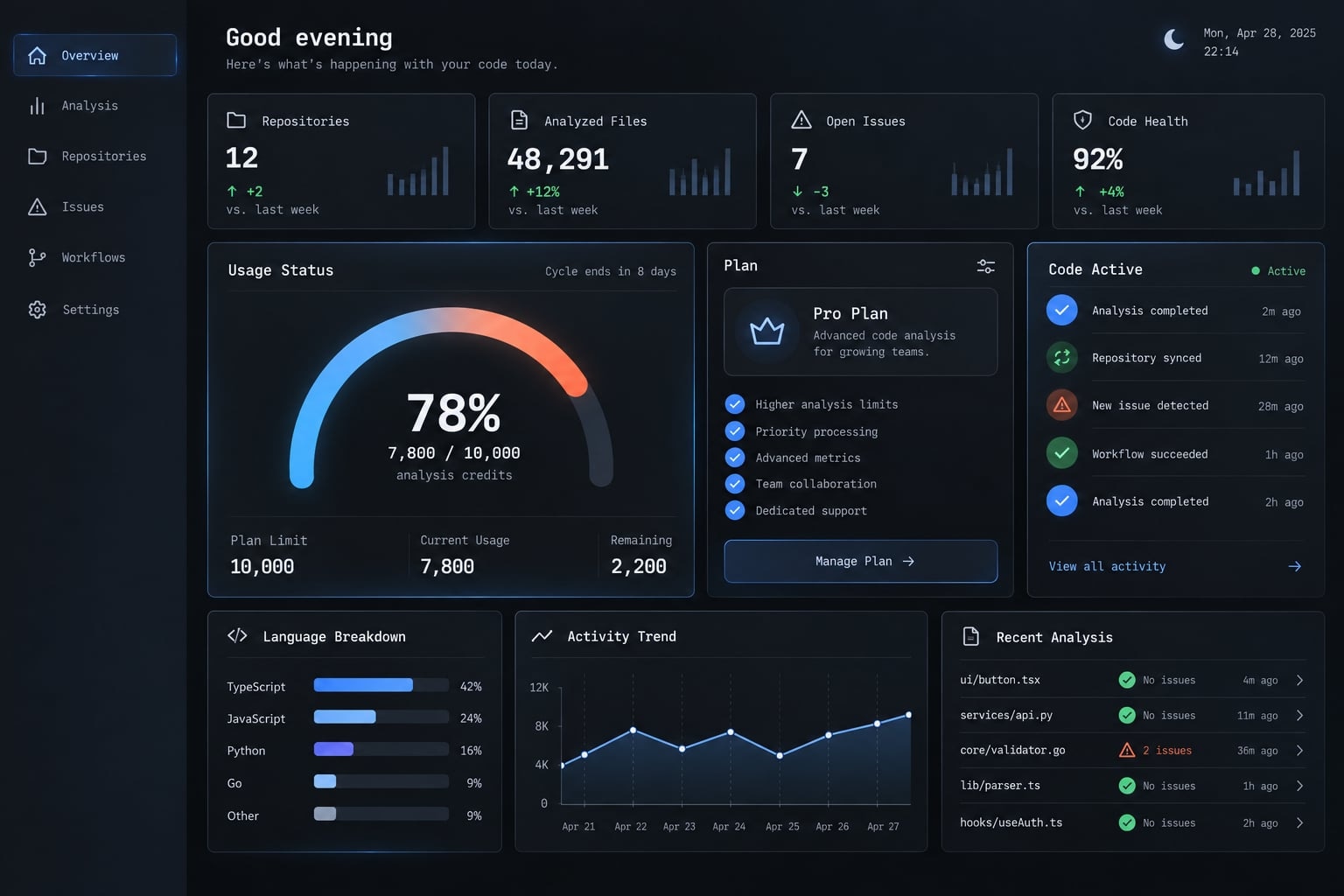
Task: Click green check beside Workflow succeeded
Action: point(1062,452)
